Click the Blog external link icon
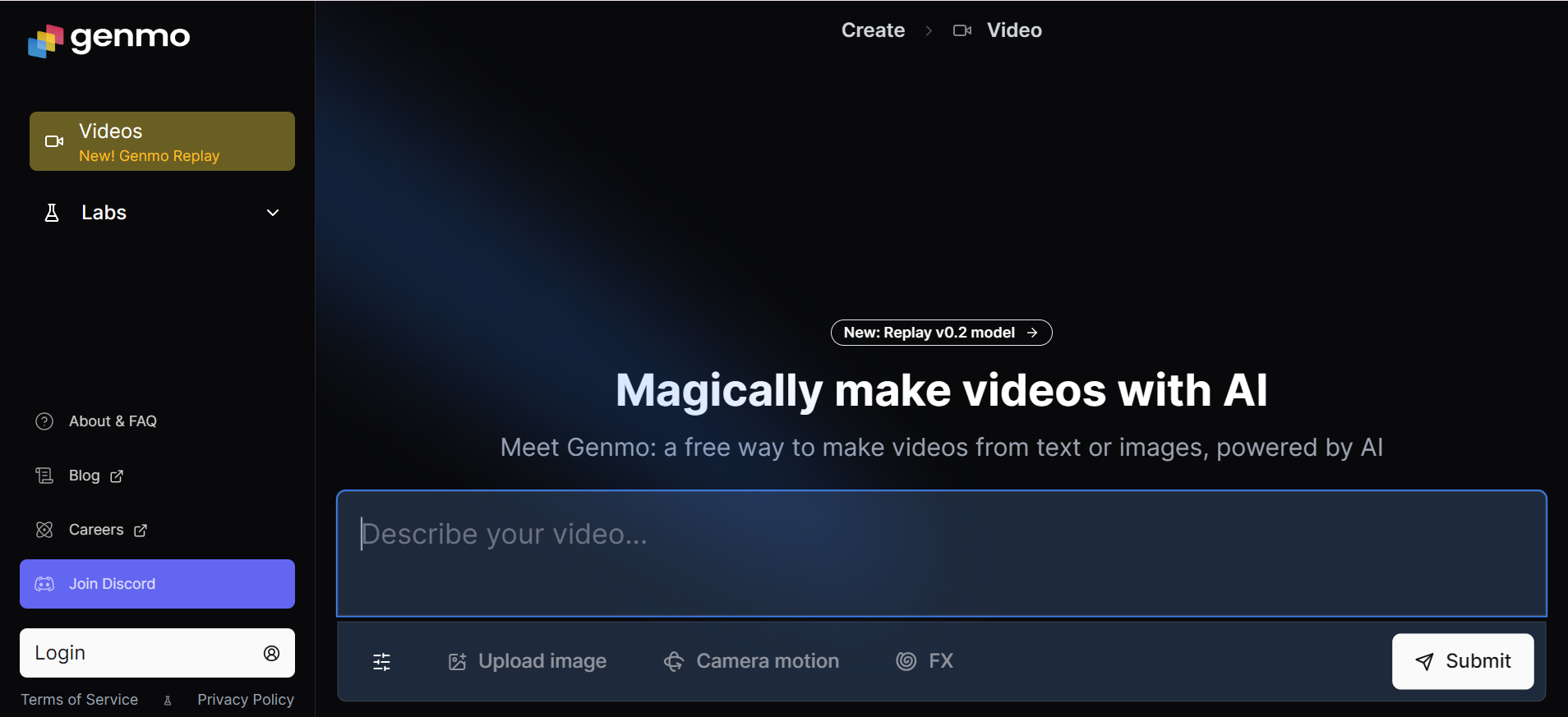1568x717 pixels. [117, 476]
